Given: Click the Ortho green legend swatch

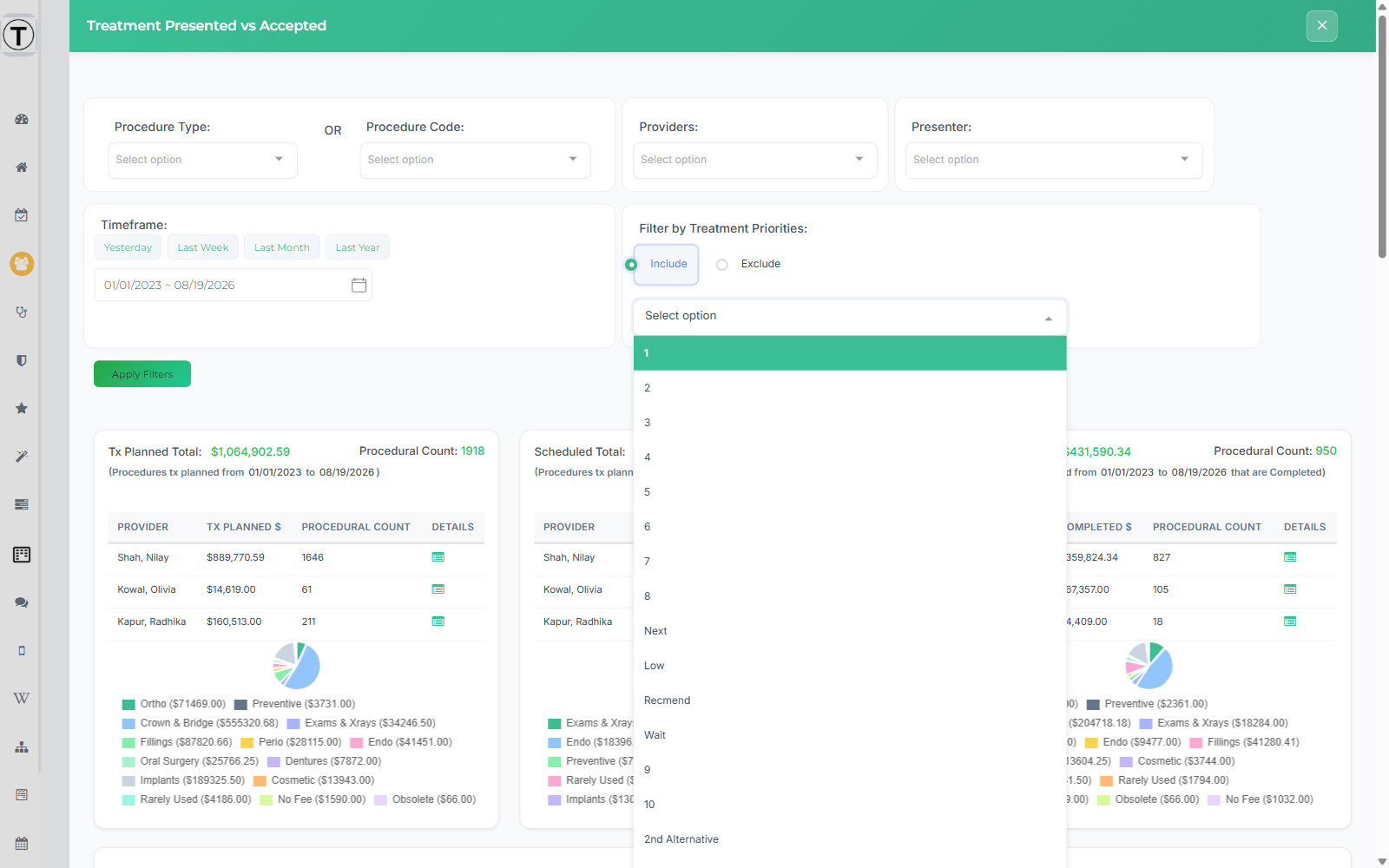Looking at the screenshot, I should pyautogui.click(x=128, y=705).
